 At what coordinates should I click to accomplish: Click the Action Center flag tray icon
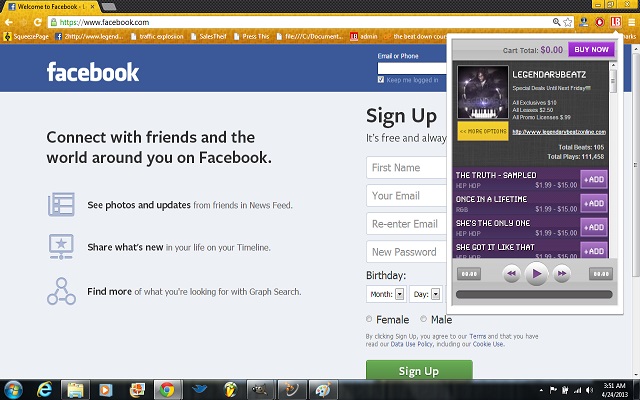tap(553, 390)
